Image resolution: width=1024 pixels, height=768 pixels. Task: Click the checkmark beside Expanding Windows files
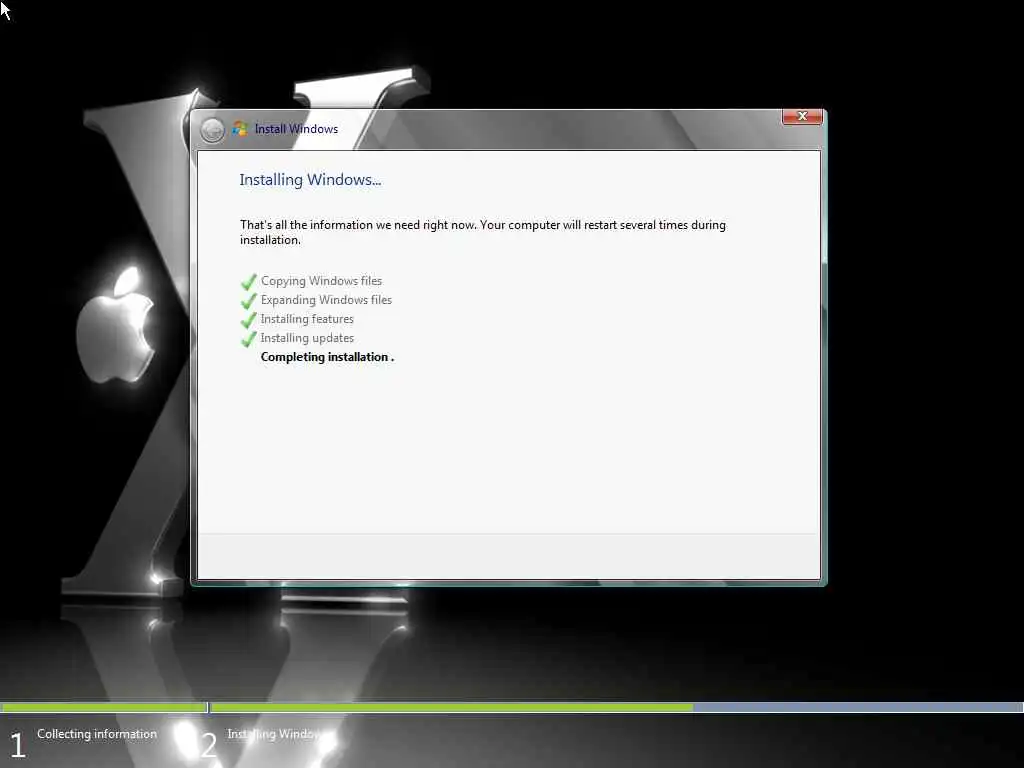tap(249, 300)
